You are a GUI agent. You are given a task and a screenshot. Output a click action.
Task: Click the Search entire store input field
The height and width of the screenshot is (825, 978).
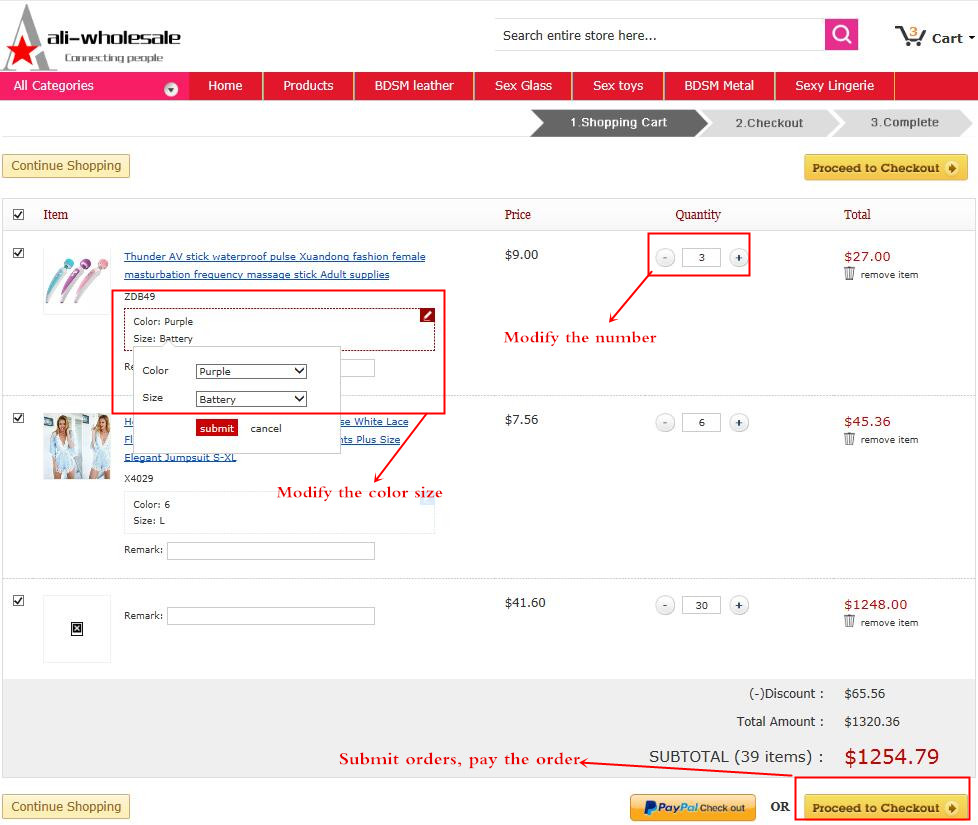[x=658, y=35]
